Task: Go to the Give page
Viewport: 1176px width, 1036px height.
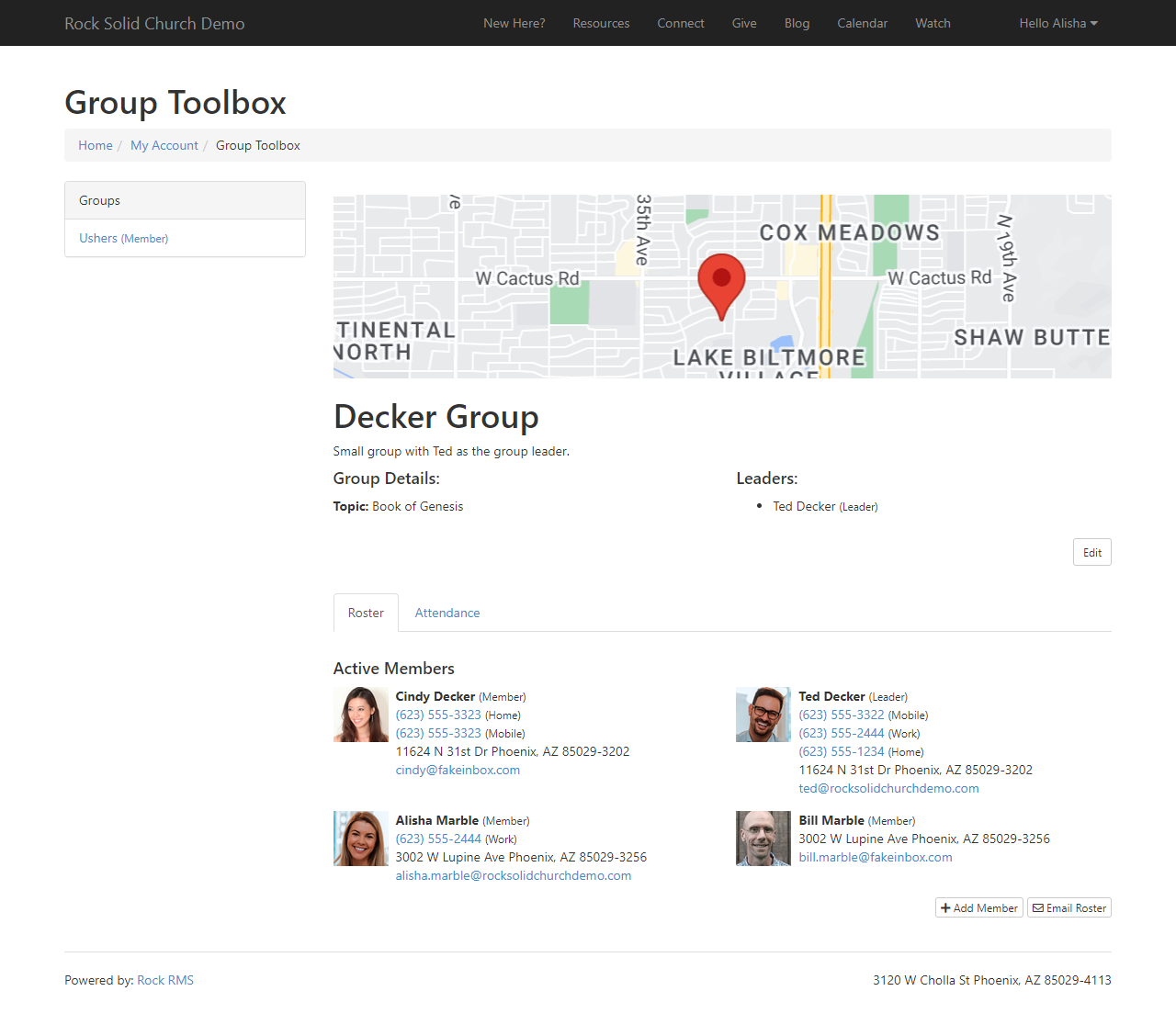Action: tap(744, 23)
